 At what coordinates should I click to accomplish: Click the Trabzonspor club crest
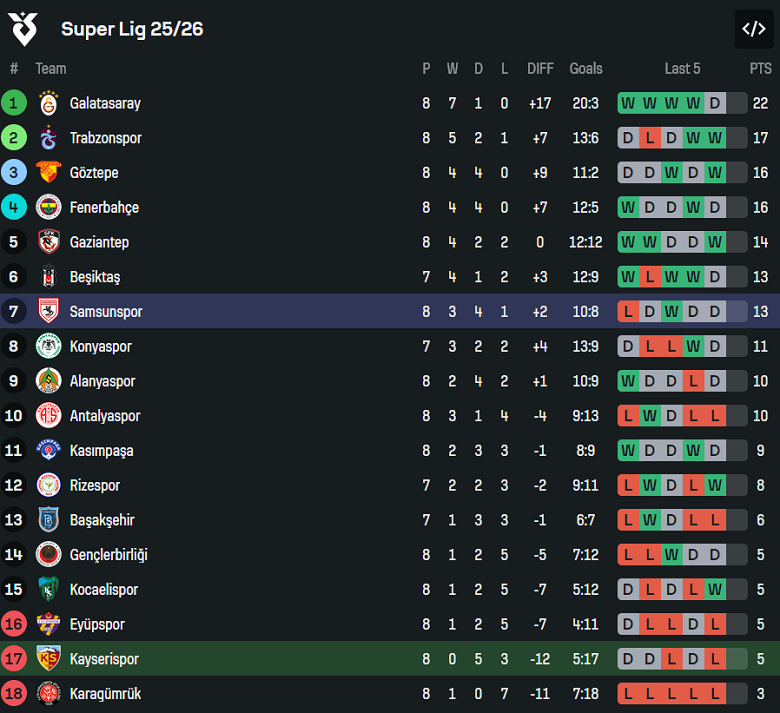[48, 138]
